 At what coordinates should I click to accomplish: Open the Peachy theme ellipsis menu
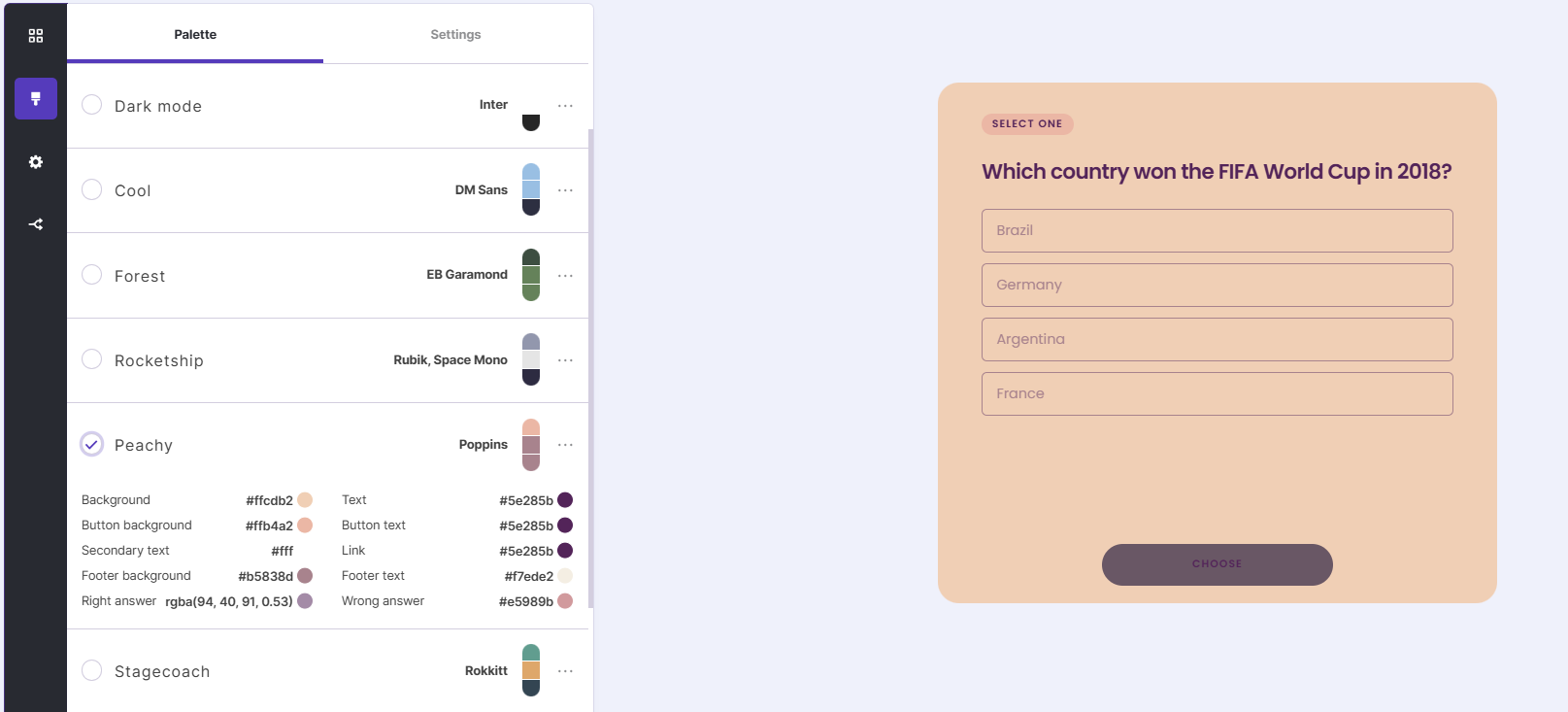click(566, 444)
